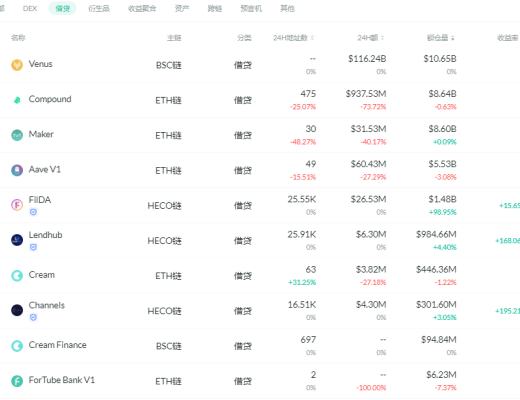This screenshot has width=520, height=400.
Task: Click Aave V1 24H amount $60.43M
Action: (368, 164)
